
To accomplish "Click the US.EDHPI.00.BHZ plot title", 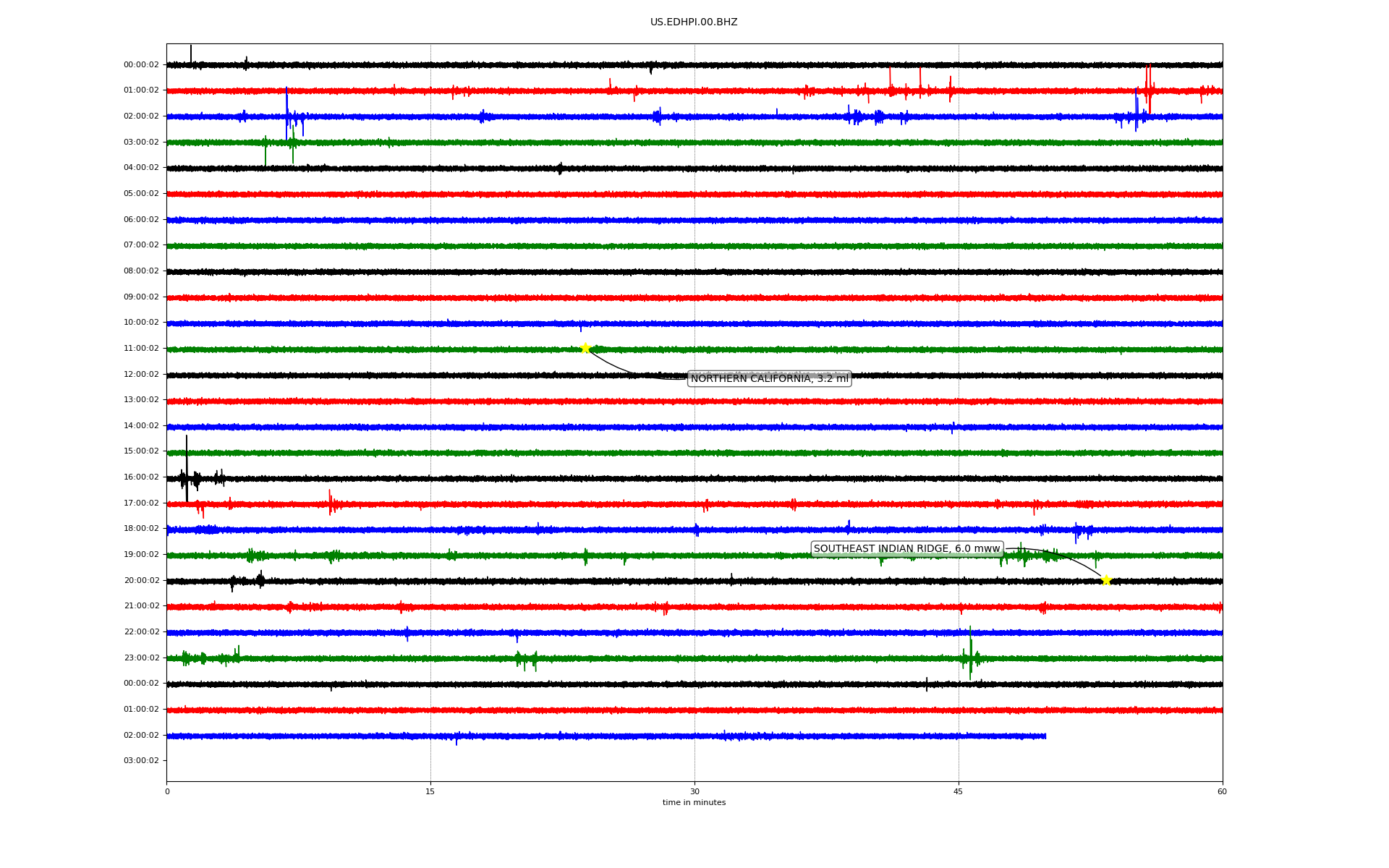I will pos(694,22).
